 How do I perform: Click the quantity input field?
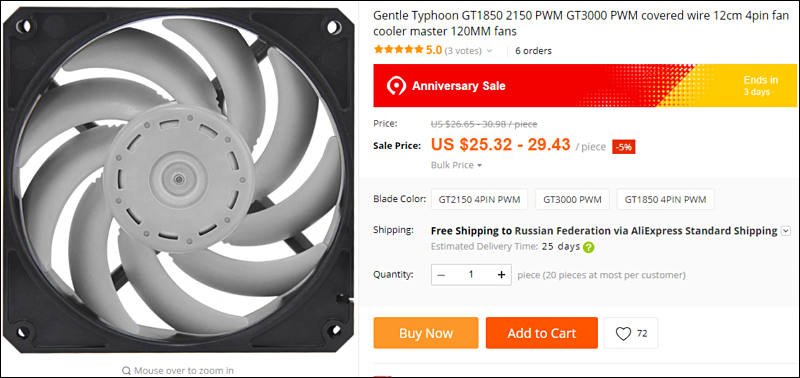(x=471, y=275)
